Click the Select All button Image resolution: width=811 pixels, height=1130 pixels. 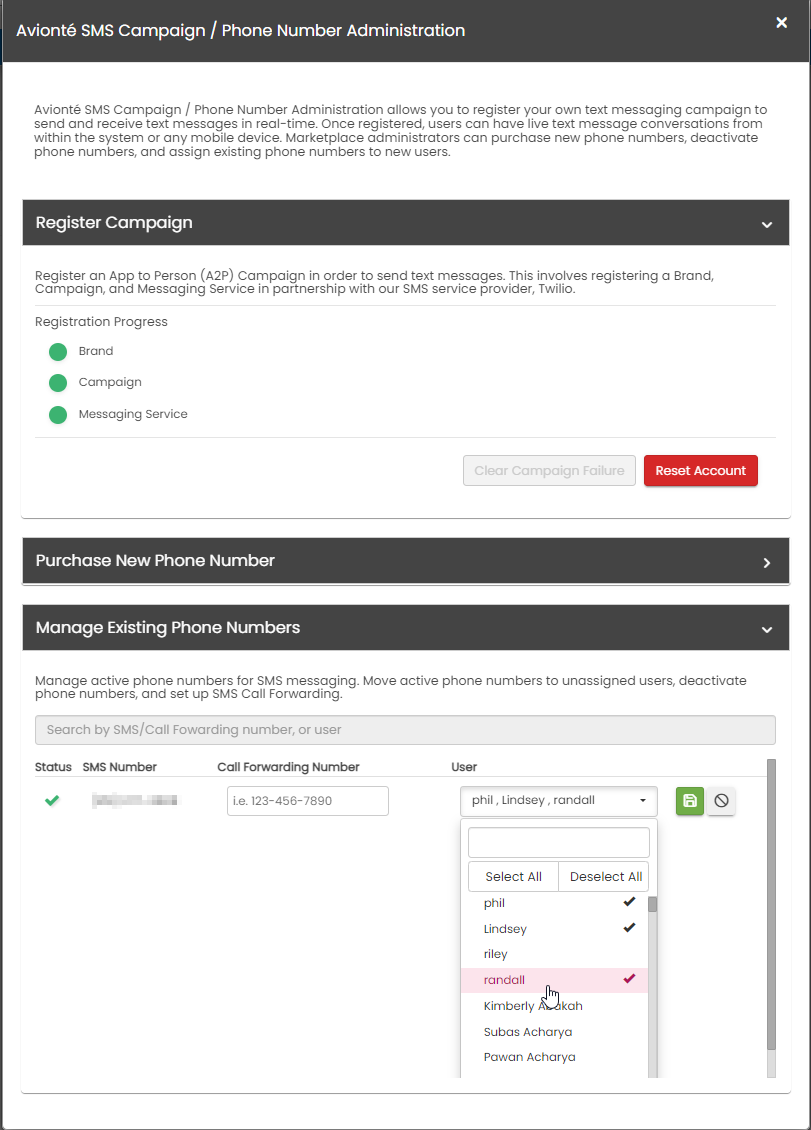click(x=513, y=877)
